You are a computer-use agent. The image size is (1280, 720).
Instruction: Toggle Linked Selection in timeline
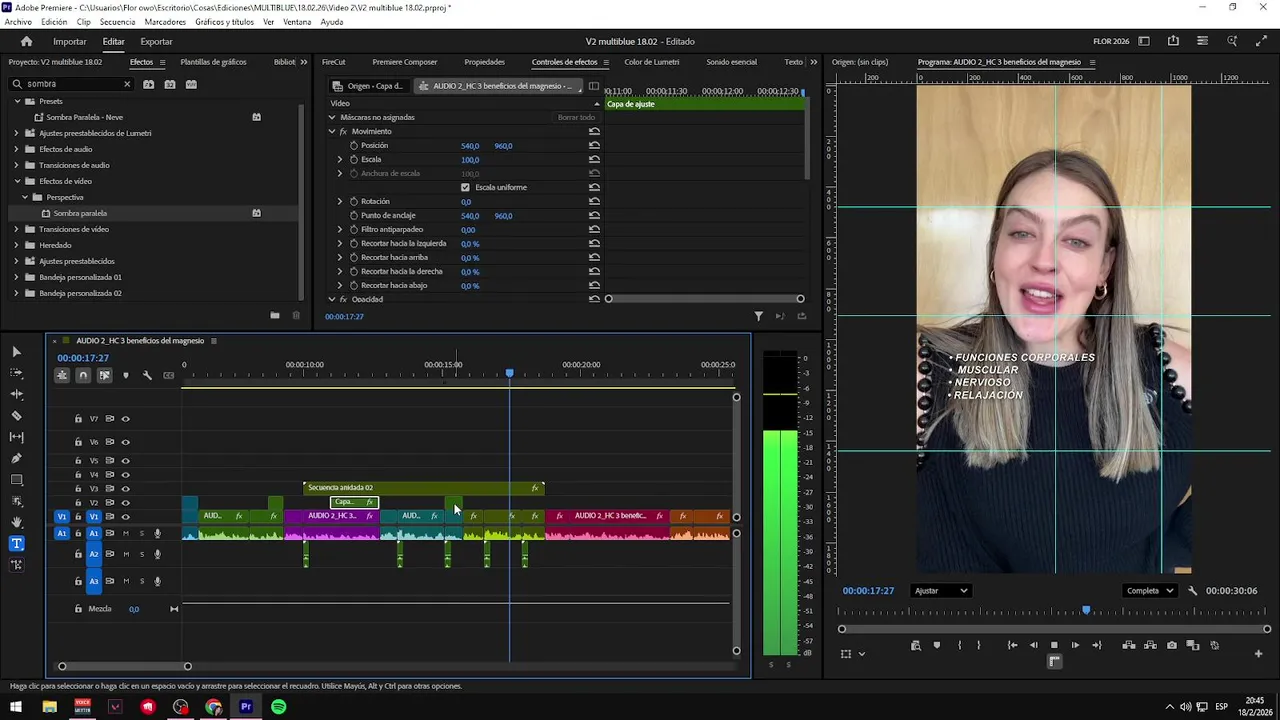point(104,376)
